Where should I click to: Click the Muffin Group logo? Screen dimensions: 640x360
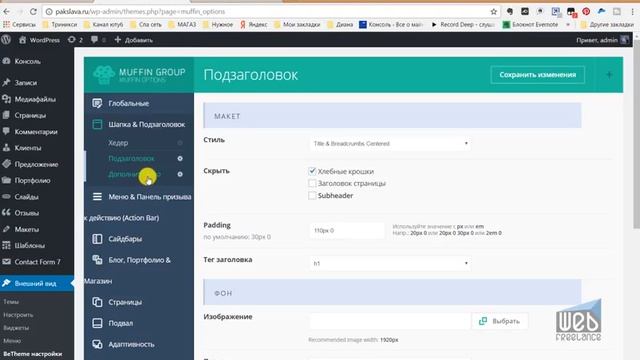point(139,75)
